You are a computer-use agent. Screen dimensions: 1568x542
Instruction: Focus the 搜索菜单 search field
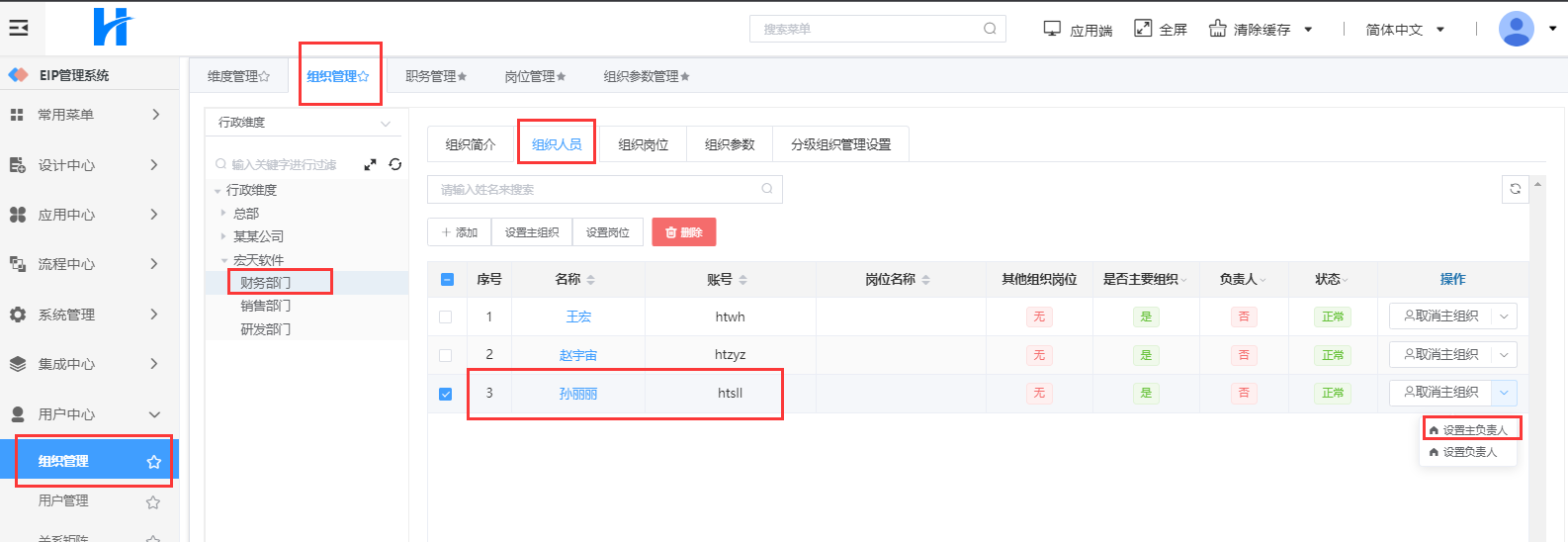877,29
